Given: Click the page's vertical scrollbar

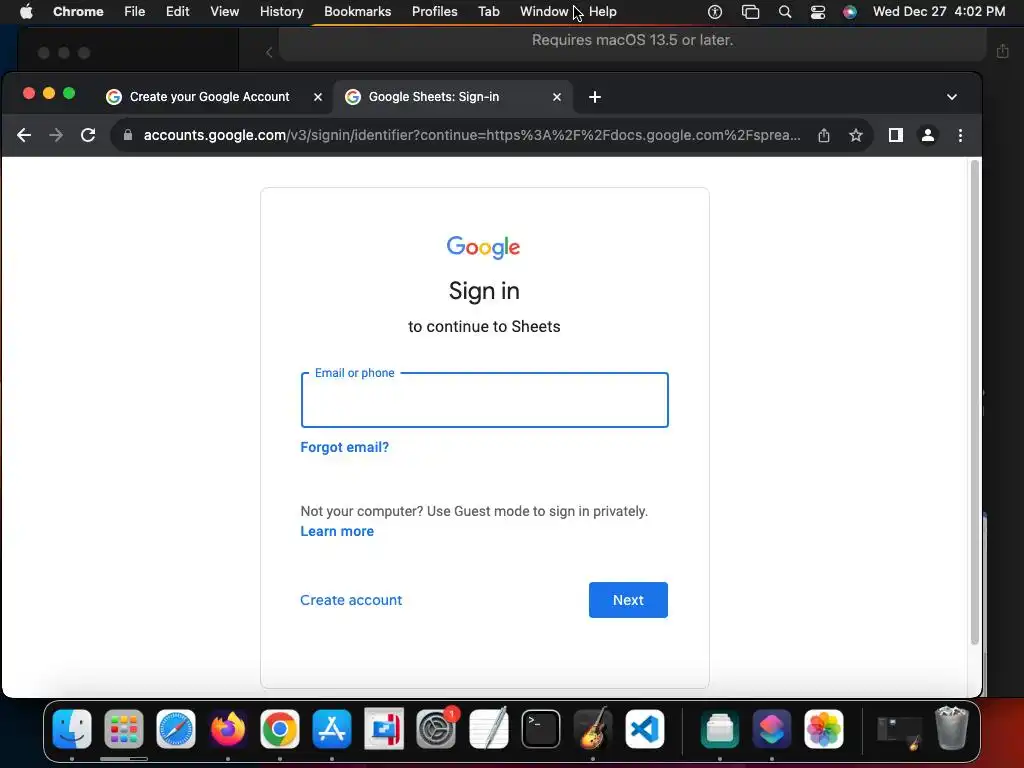Looking at the screenshot, I should tap(974, 402).
